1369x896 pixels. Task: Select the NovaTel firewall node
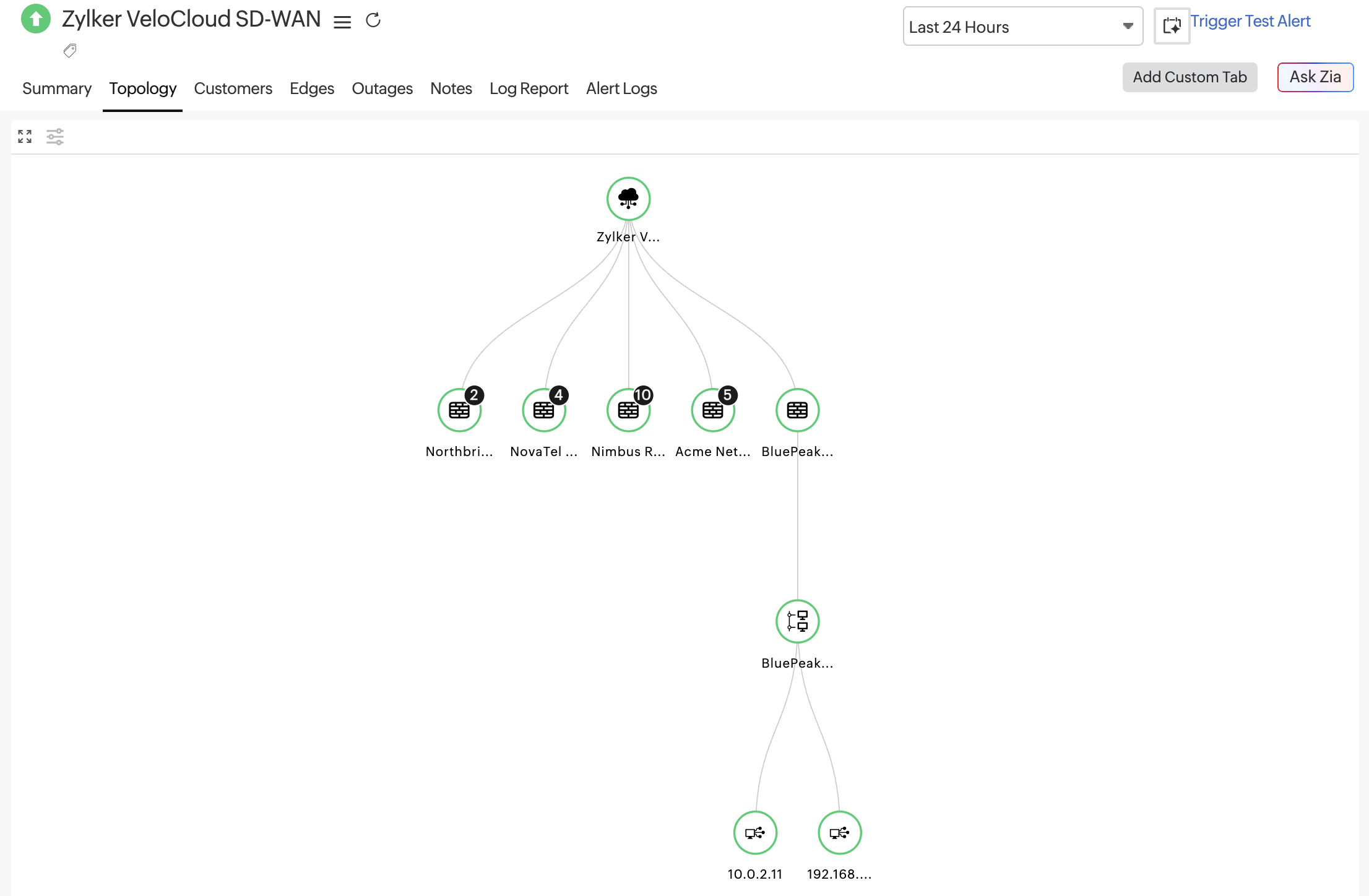tap(543, 410)
